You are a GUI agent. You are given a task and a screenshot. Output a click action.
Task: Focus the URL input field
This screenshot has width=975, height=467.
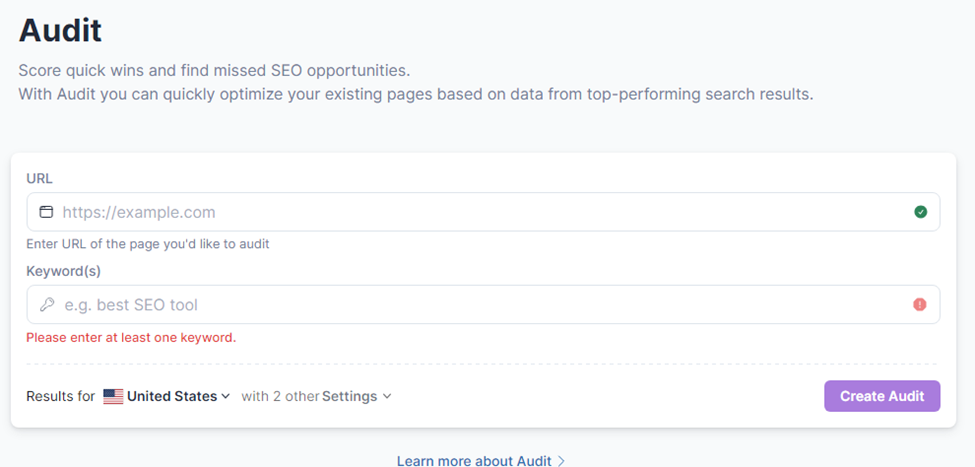480,212
